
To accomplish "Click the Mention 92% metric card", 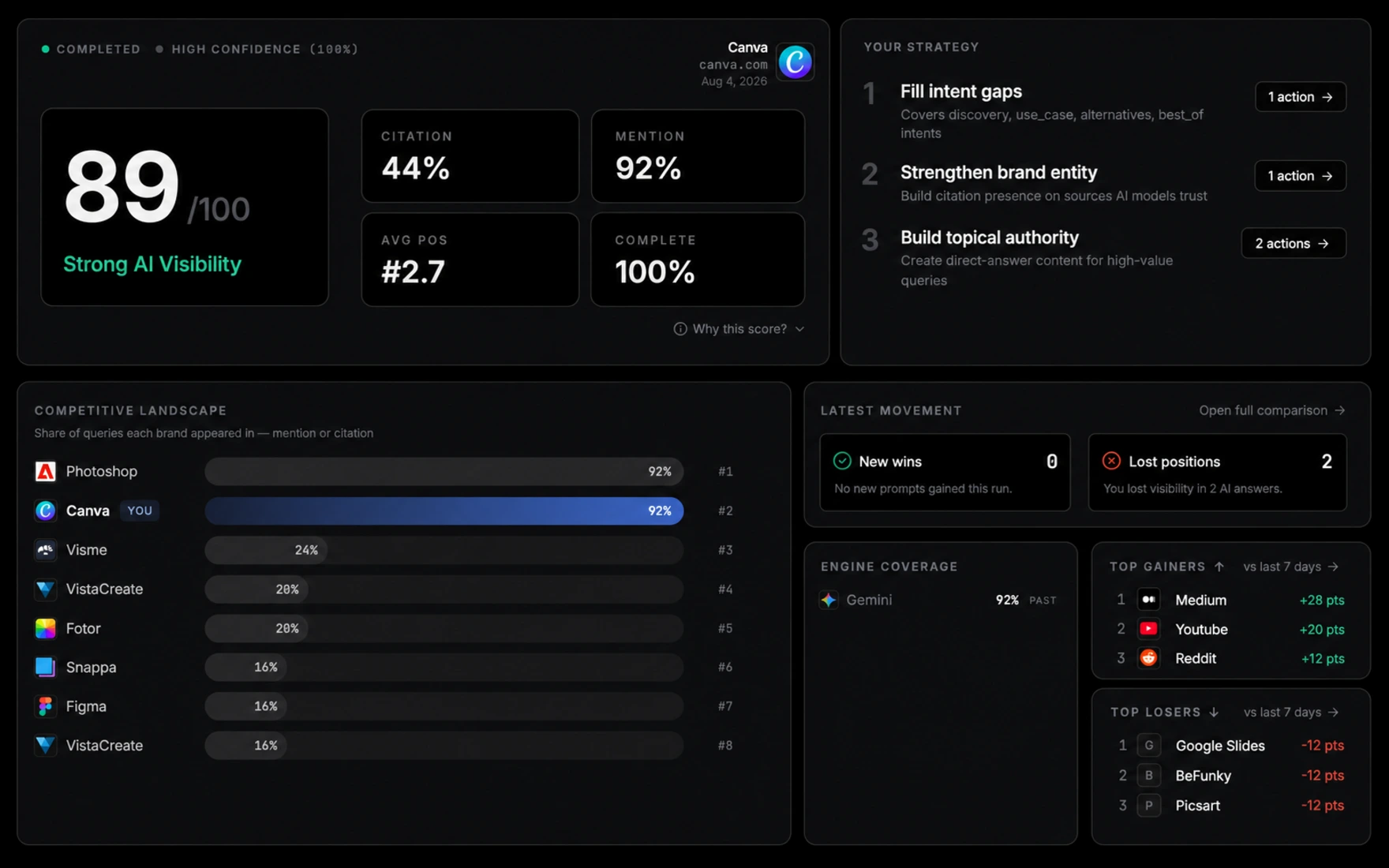I will click(698, 156).
